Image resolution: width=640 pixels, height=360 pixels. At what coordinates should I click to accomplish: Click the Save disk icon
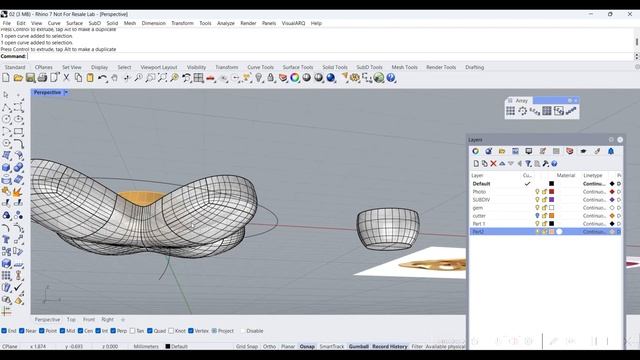(x=30, y=78)
